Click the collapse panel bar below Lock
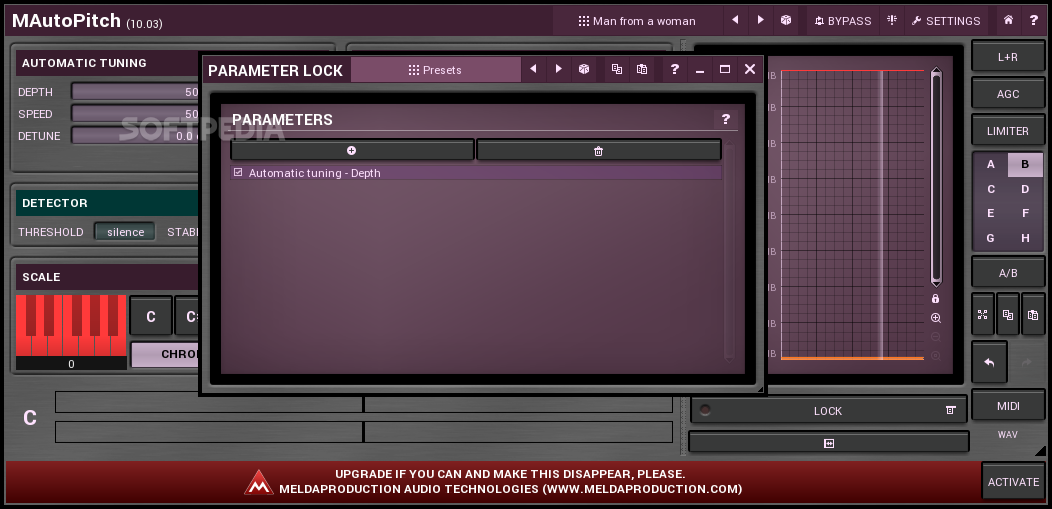Viewport: 1052px width, 509px height. [x=829, y=443]
